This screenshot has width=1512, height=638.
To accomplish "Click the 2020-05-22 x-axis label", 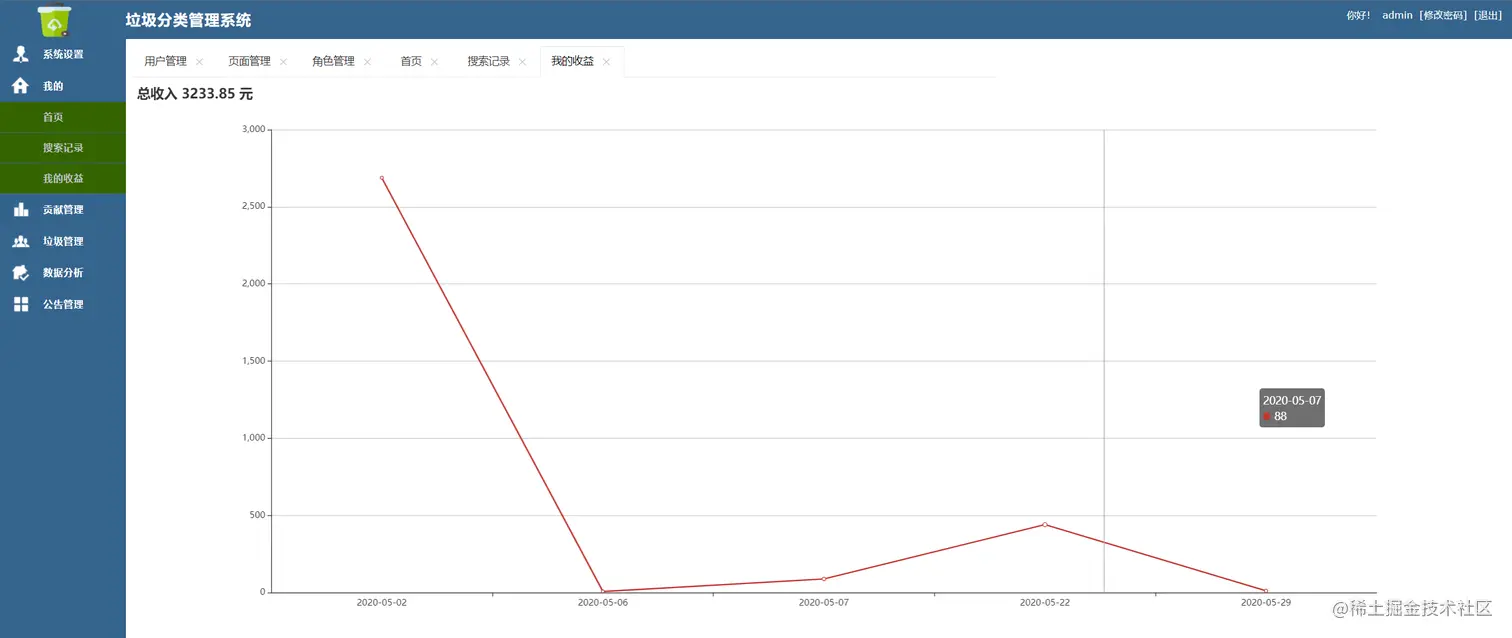I will click(1045, 603).
